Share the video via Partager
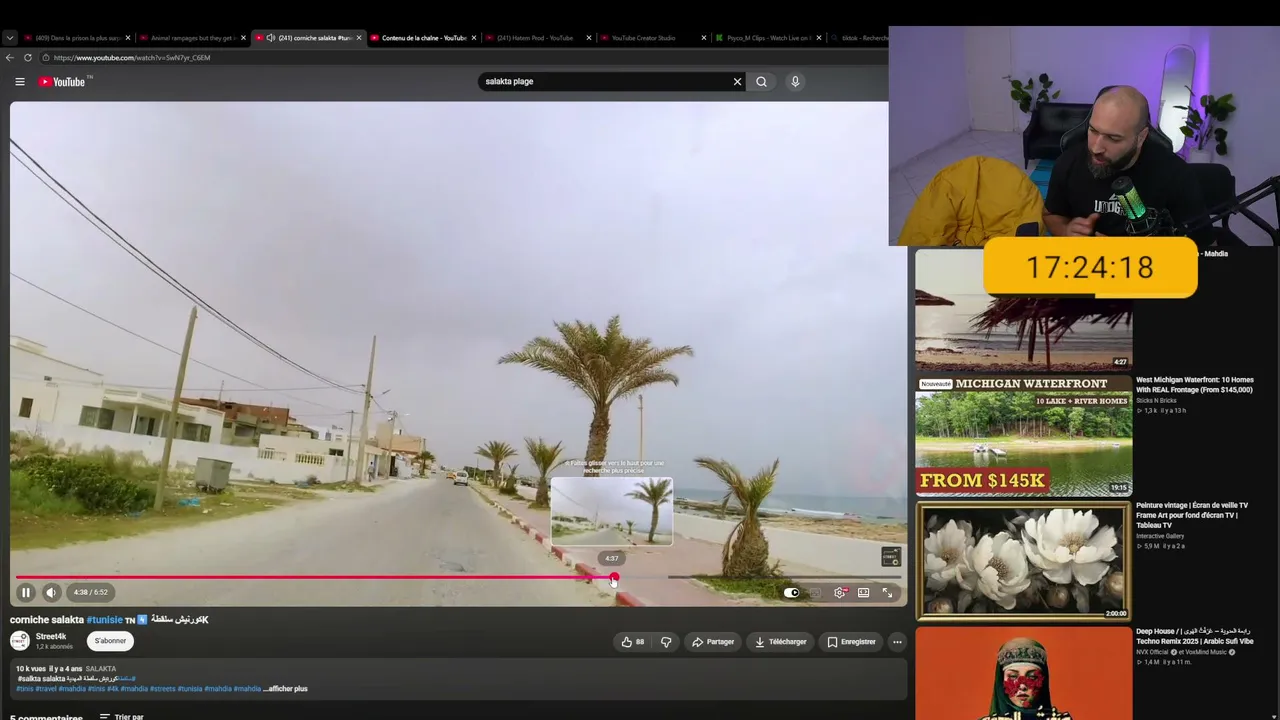Viewport: 1280px width, 720px height. pyautogui.click(x=713, y=642)
